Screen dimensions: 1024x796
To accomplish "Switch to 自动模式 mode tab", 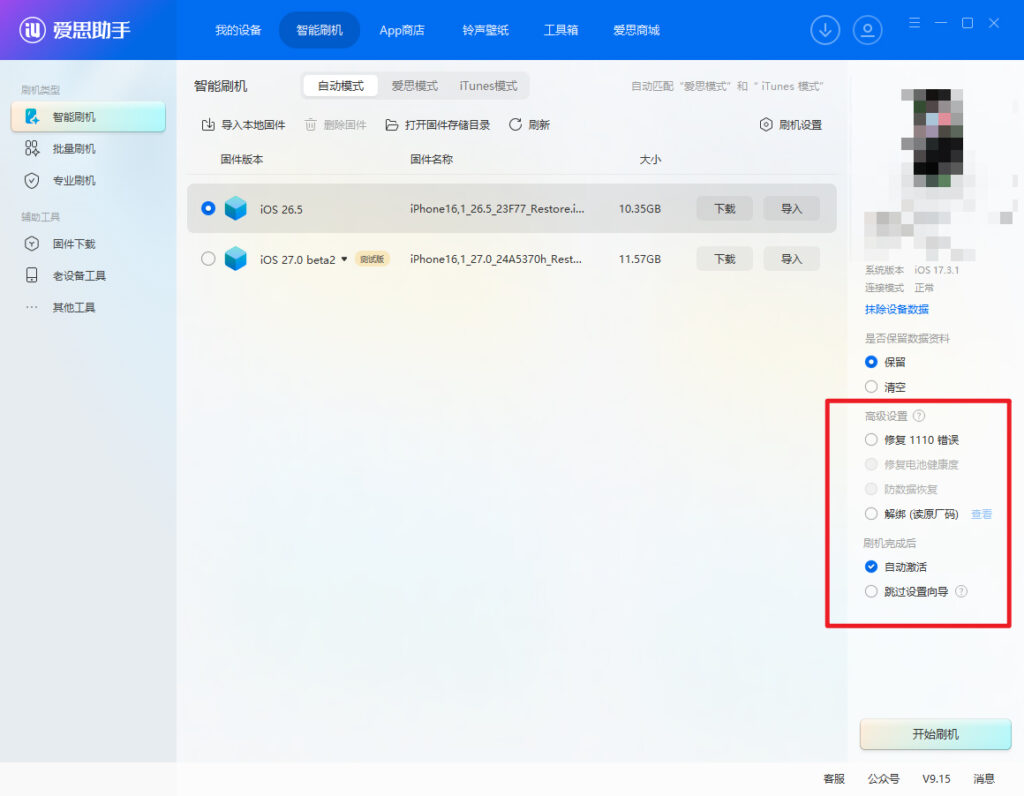I will tap(340, 86).
